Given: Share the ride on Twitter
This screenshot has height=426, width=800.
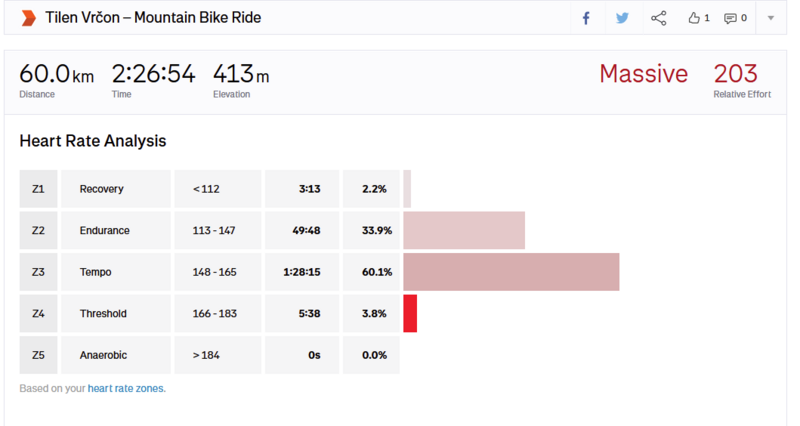Looking at the screenshot, I should click(x=622, y=18).
